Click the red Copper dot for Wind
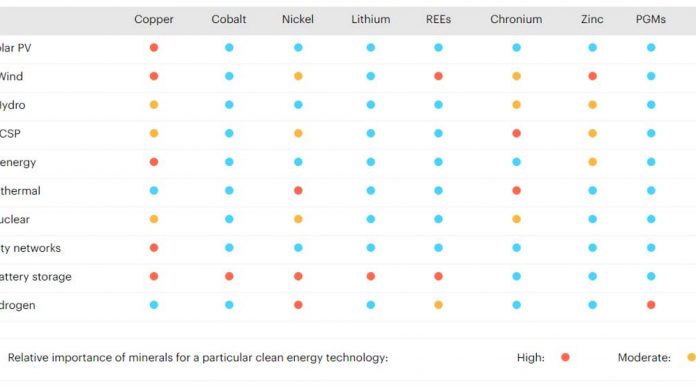This screenshot has height=385, width=696. [x=154, y=76]
